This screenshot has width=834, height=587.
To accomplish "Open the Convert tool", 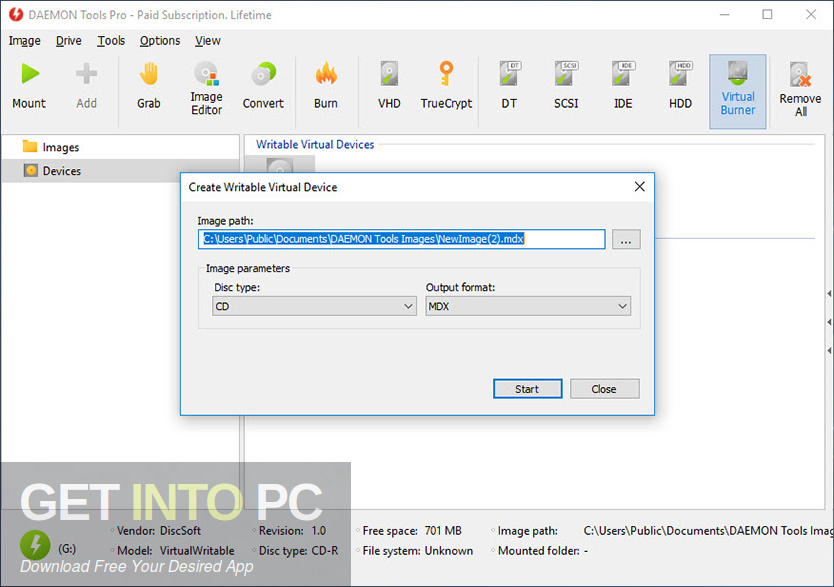I will coord(263,87).
